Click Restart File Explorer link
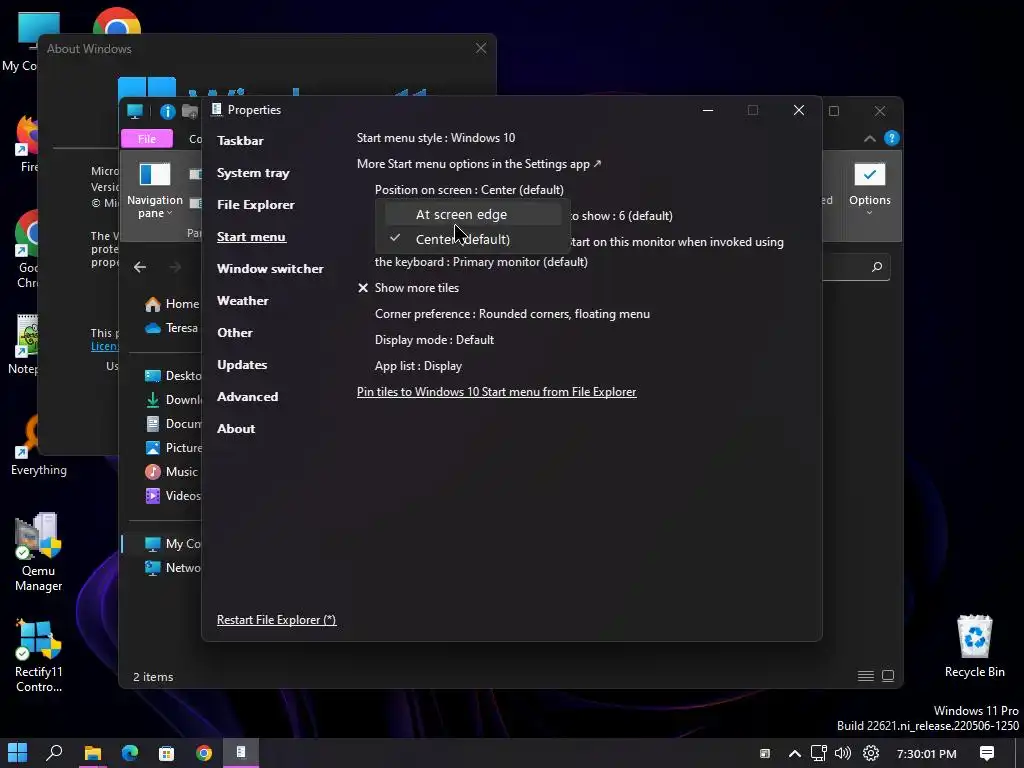 coord(276,620)
